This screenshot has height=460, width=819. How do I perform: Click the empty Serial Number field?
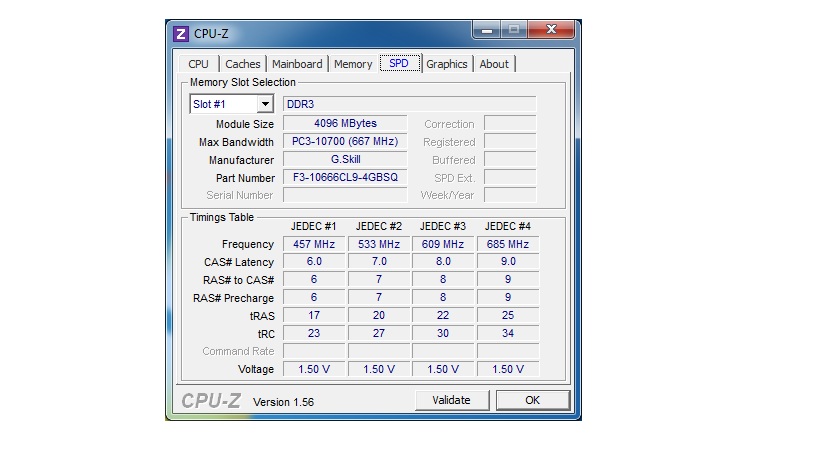tap(345, 195)
